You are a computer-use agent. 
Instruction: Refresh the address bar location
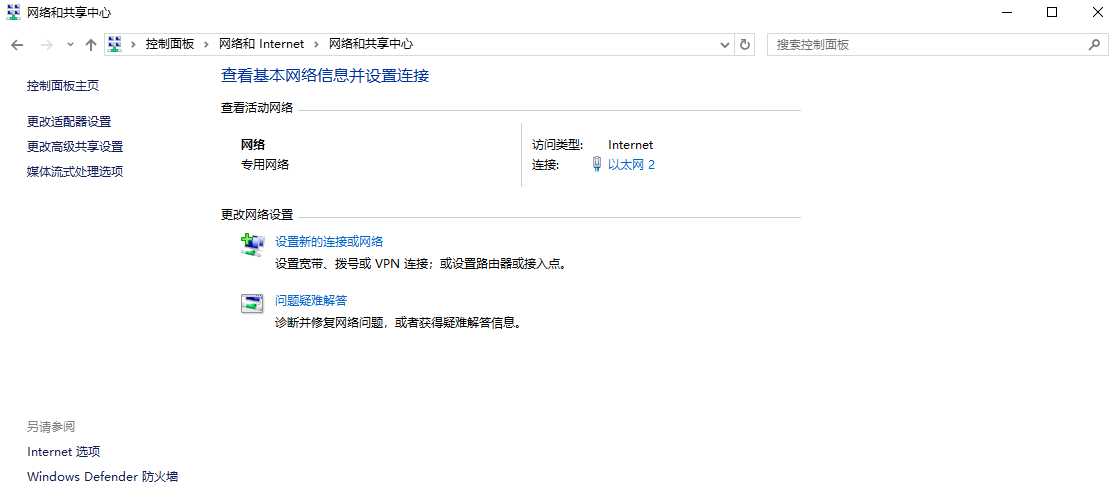(744, 45)
